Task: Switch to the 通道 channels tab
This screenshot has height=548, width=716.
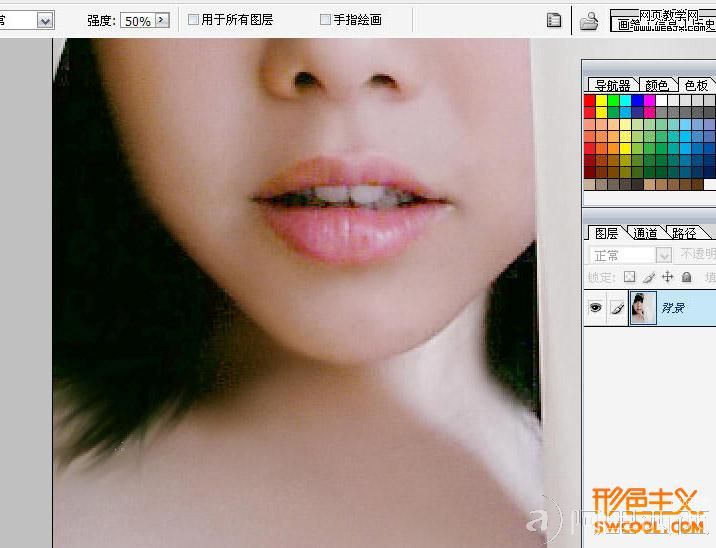Action: tap(645, 233)
